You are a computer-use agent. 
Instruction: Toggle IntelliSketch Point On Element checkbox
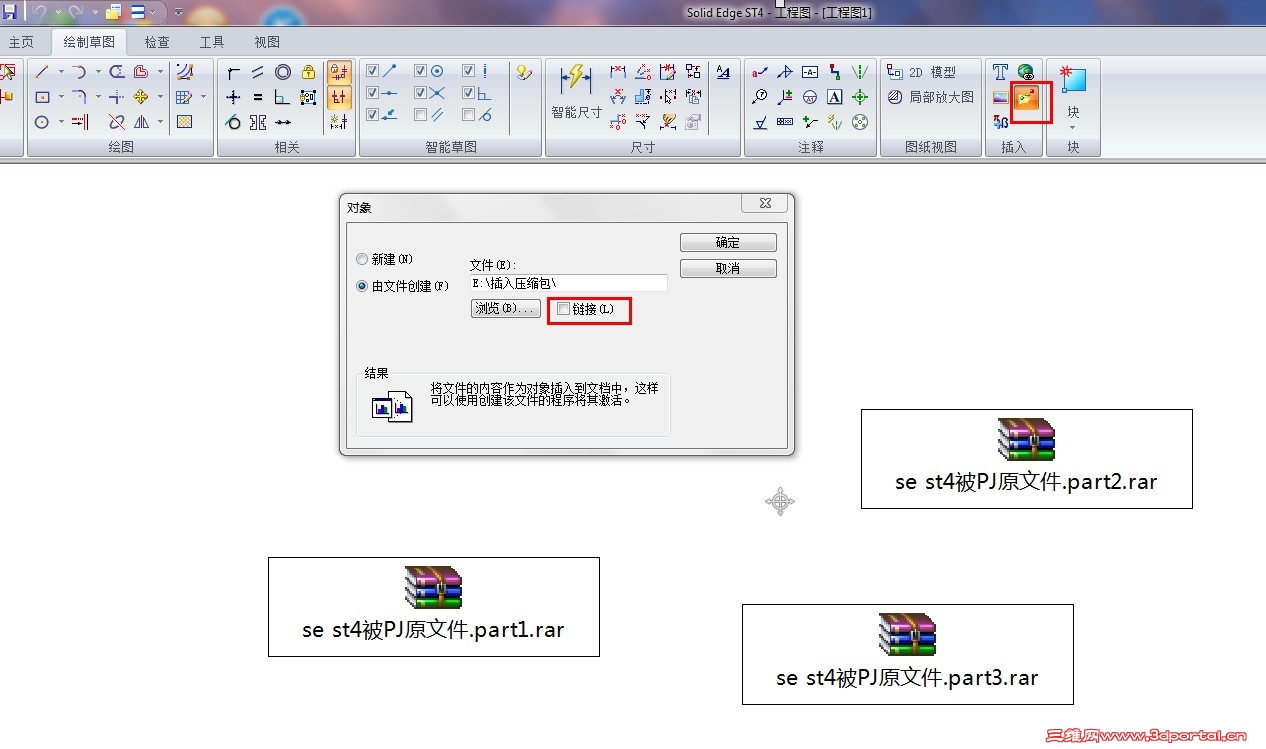[373, 115]
